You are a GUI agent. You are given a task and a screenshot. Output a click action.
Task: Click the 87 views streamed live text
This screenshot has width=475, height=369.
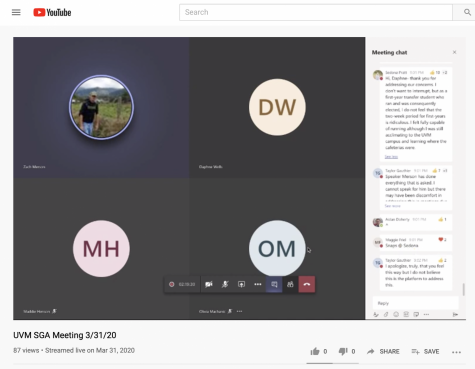[74, 350]
